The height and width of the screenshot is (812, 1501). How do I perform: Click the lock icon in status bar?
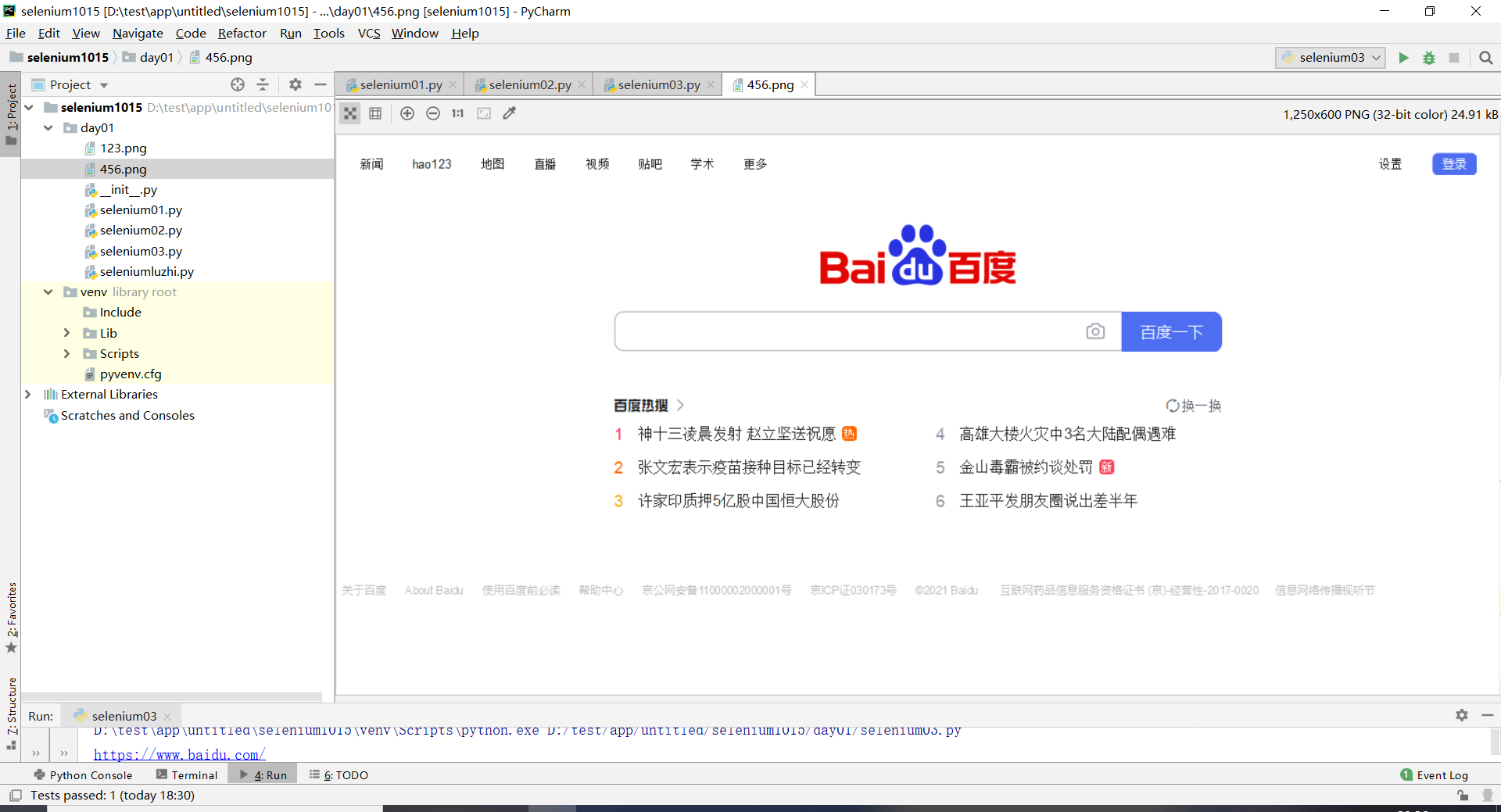coord(1463,796)
